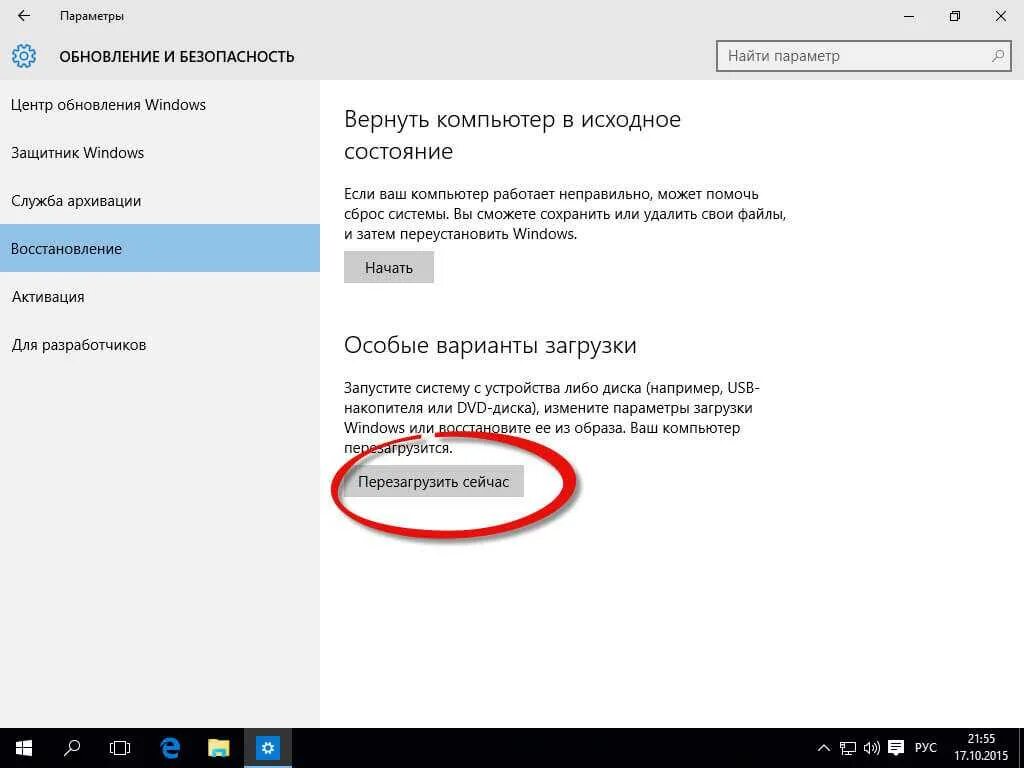
Task: Focus the 'Найти параметр' search field
Action: pyautogui.click(x=863, y=56)
